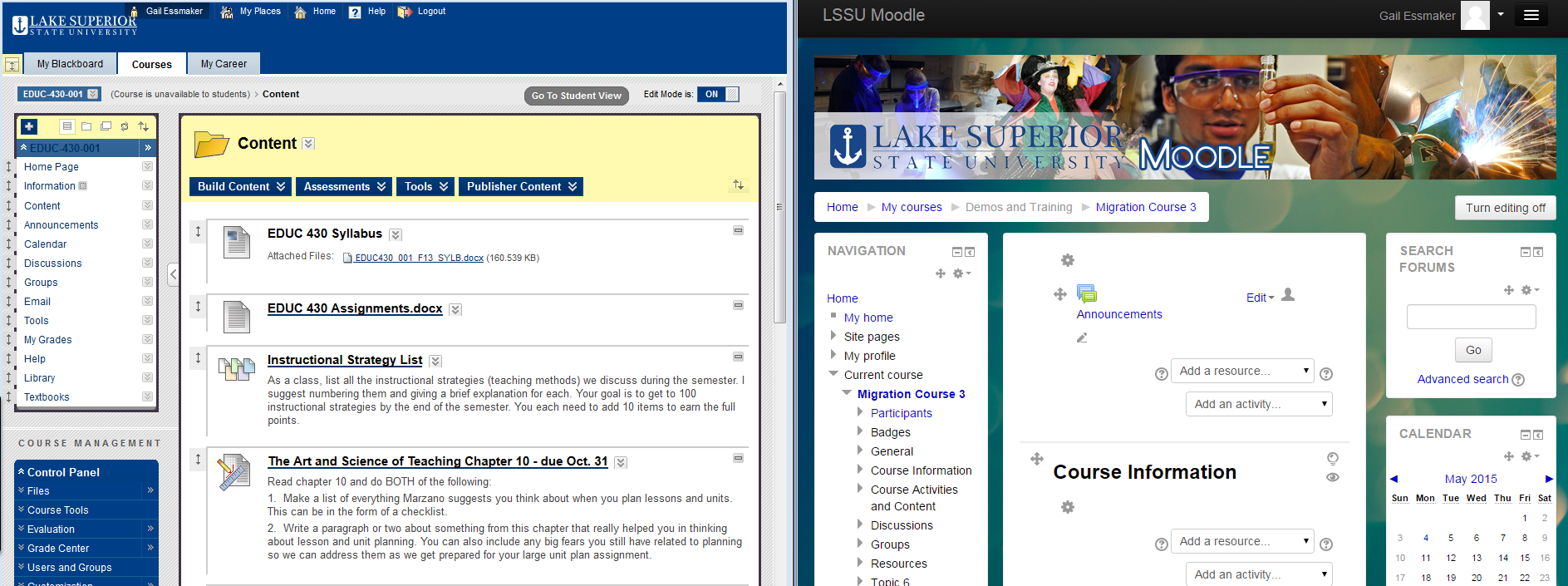
Task: Click the My Places icon in Blackboard header
Action: 227,12
